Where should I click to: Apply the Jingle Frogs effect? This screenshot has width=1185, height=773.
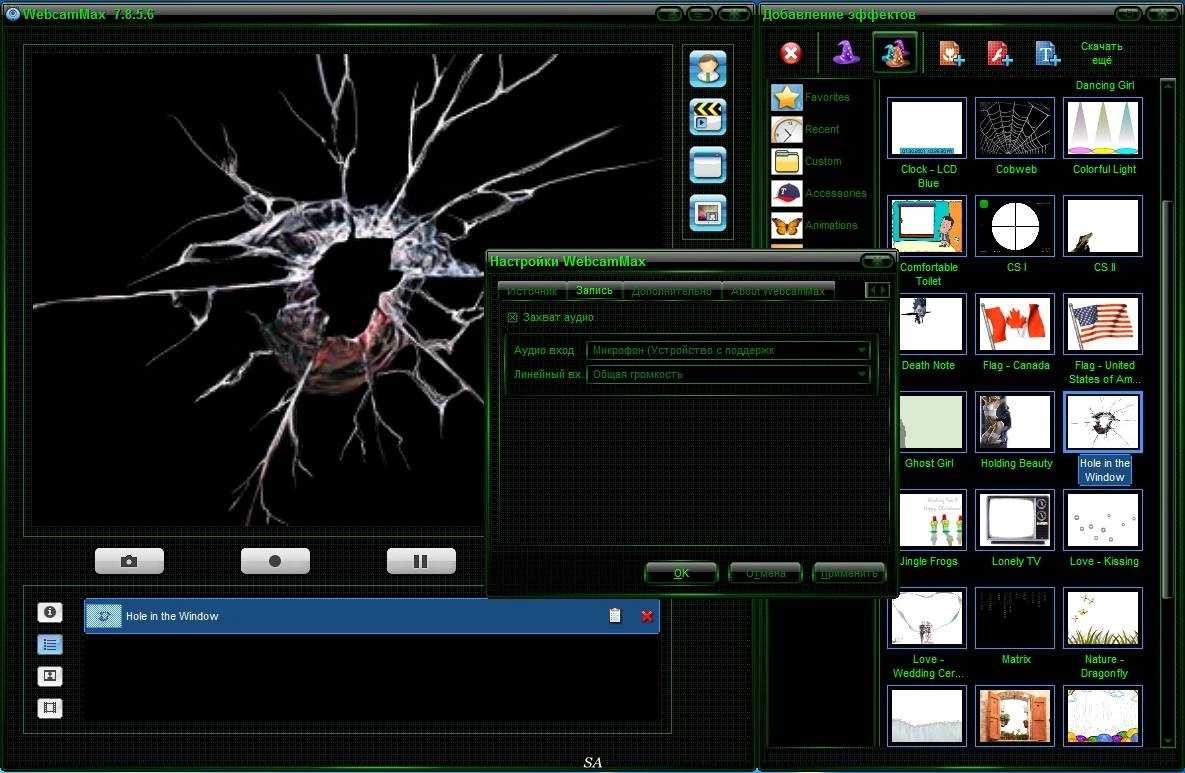[x=933, y=520]
